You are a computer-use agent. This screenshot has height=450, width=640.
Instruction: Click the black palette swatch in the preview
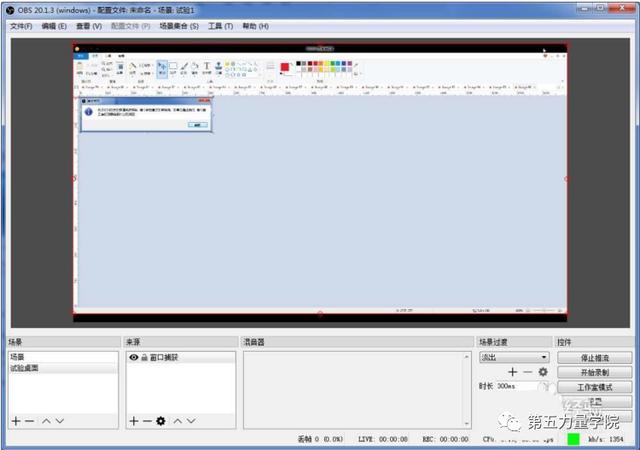pos(298,63)
